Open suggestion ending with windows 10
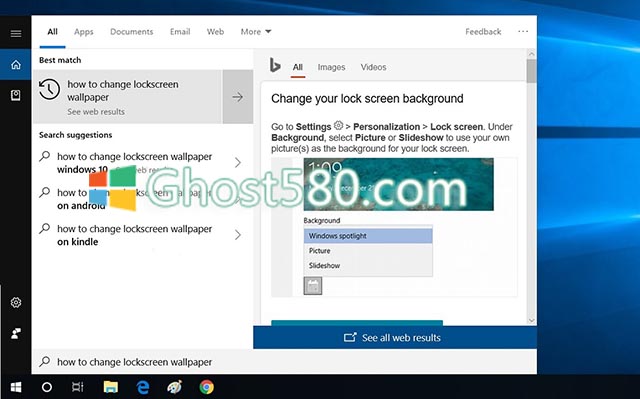This screenshot has width=640, height=399. [134, 163]
